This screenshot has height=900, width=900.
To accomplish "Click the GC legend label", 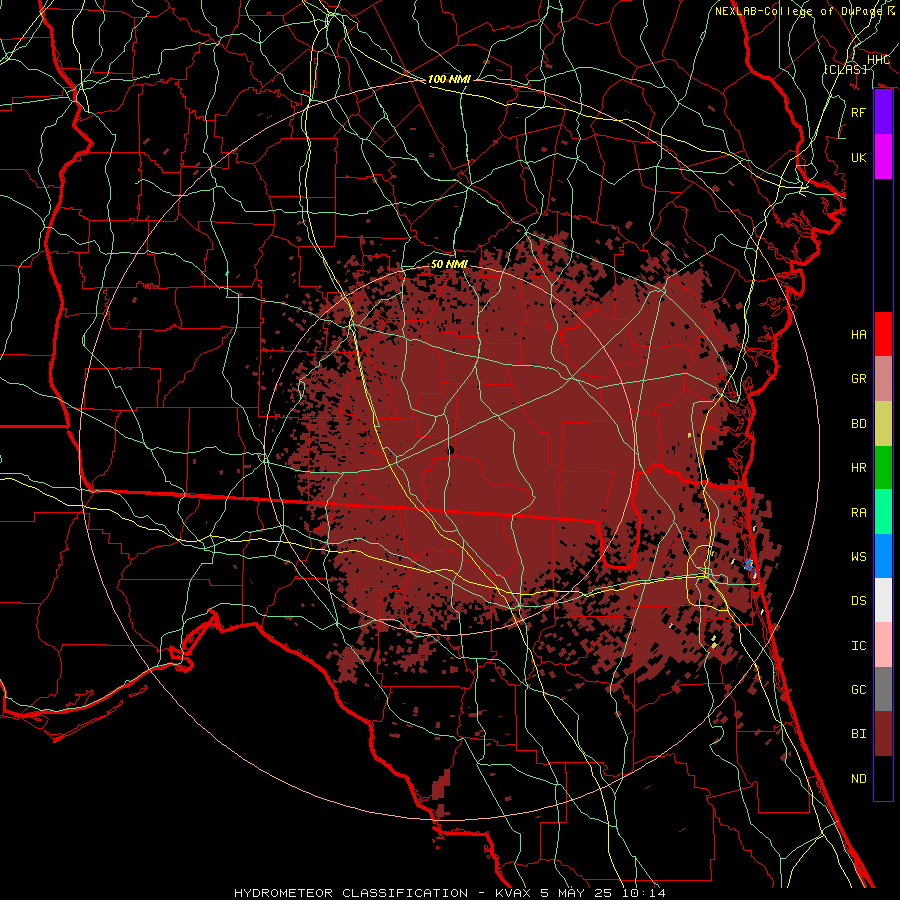I will pyautogui.click(x=859, y=689).
